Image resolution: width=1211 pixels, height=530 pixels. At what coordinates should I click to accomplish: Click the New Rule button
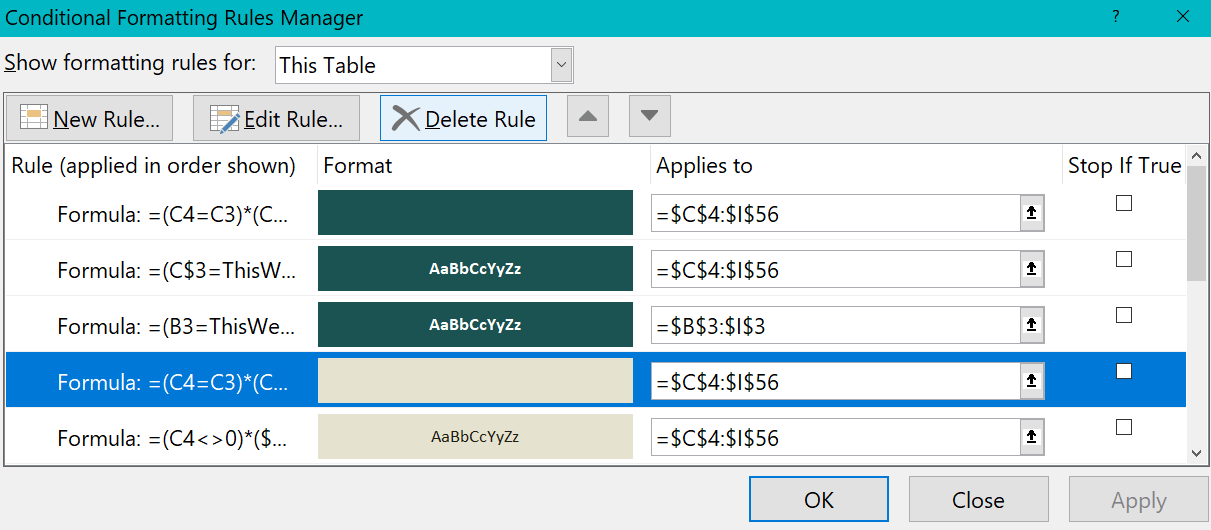tap(90, 118)
